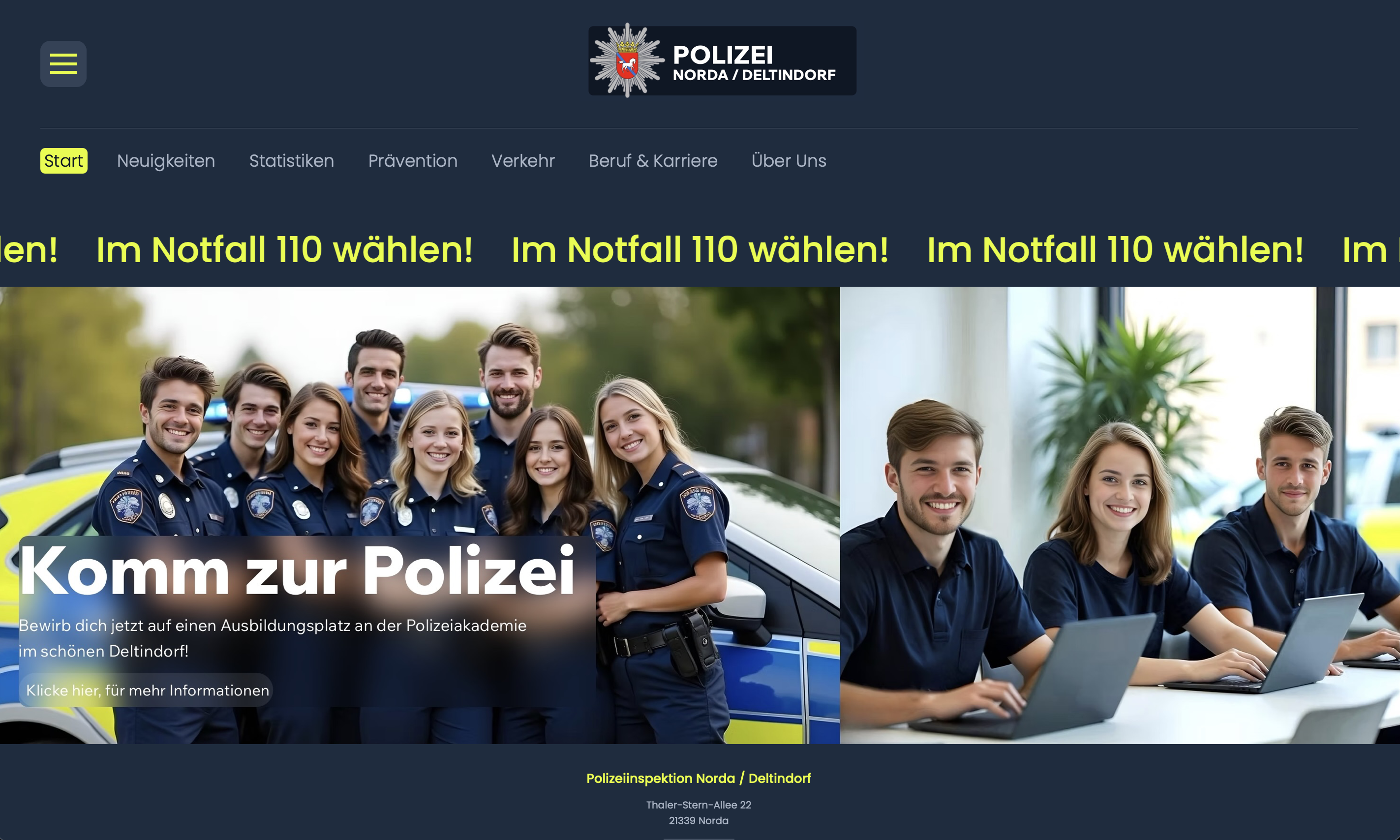The height and width of the screenshot is (840, 1400).
Task: Navigate to the Verkehr page
Action: click(x=523, y=161)
